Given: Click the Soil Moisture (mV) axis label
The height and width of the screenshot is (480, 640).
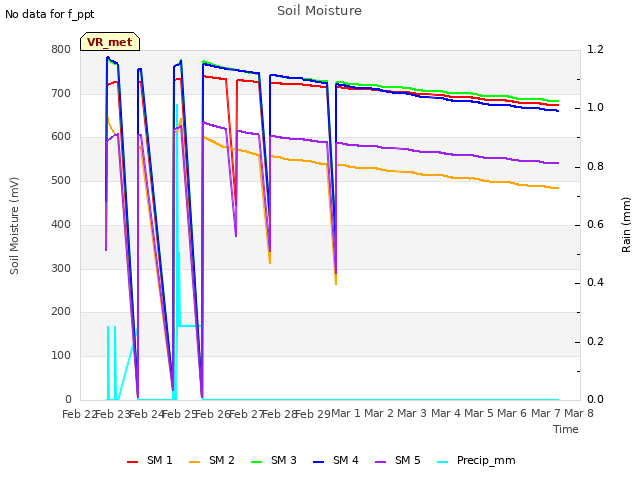Looking at the screenshot, I should (14, 226).
